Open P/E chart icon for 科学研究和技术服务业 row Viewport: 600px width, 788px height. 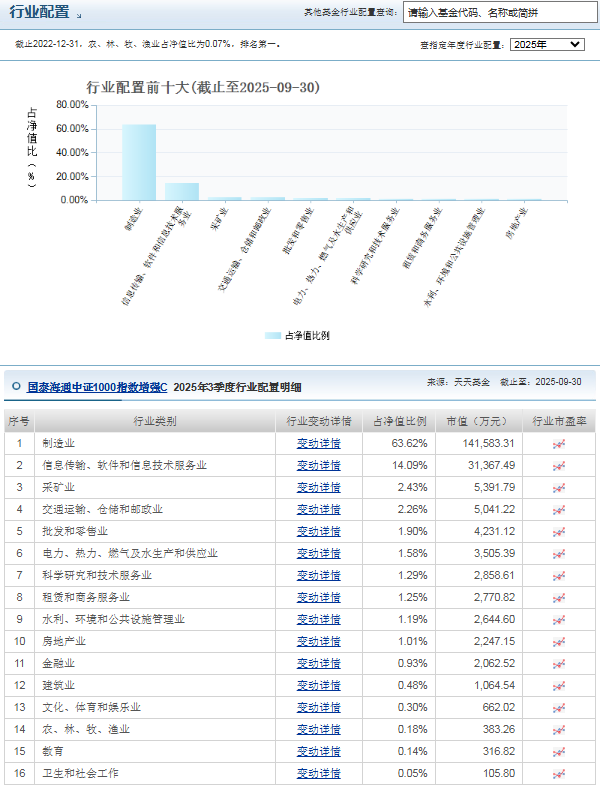coord(559,576)
